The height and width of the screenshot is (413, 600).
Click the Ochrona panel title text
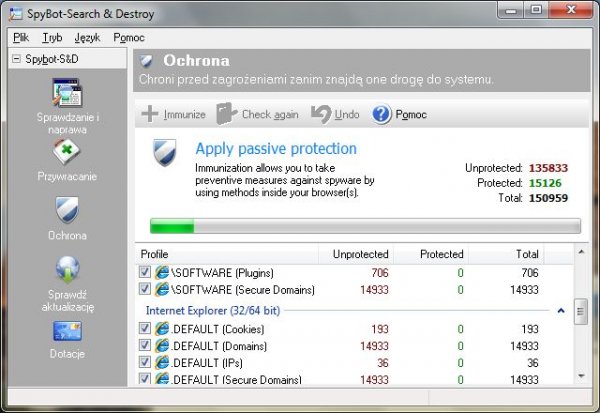coord(196,61)
